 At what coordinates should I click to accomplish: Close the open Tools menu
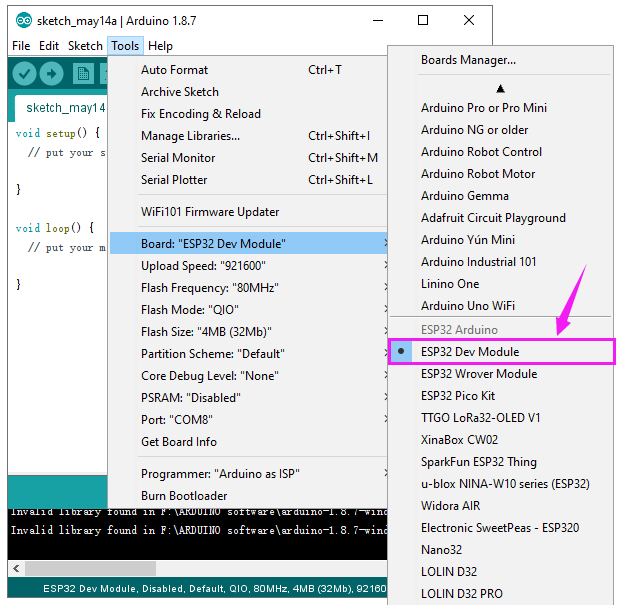125,46
